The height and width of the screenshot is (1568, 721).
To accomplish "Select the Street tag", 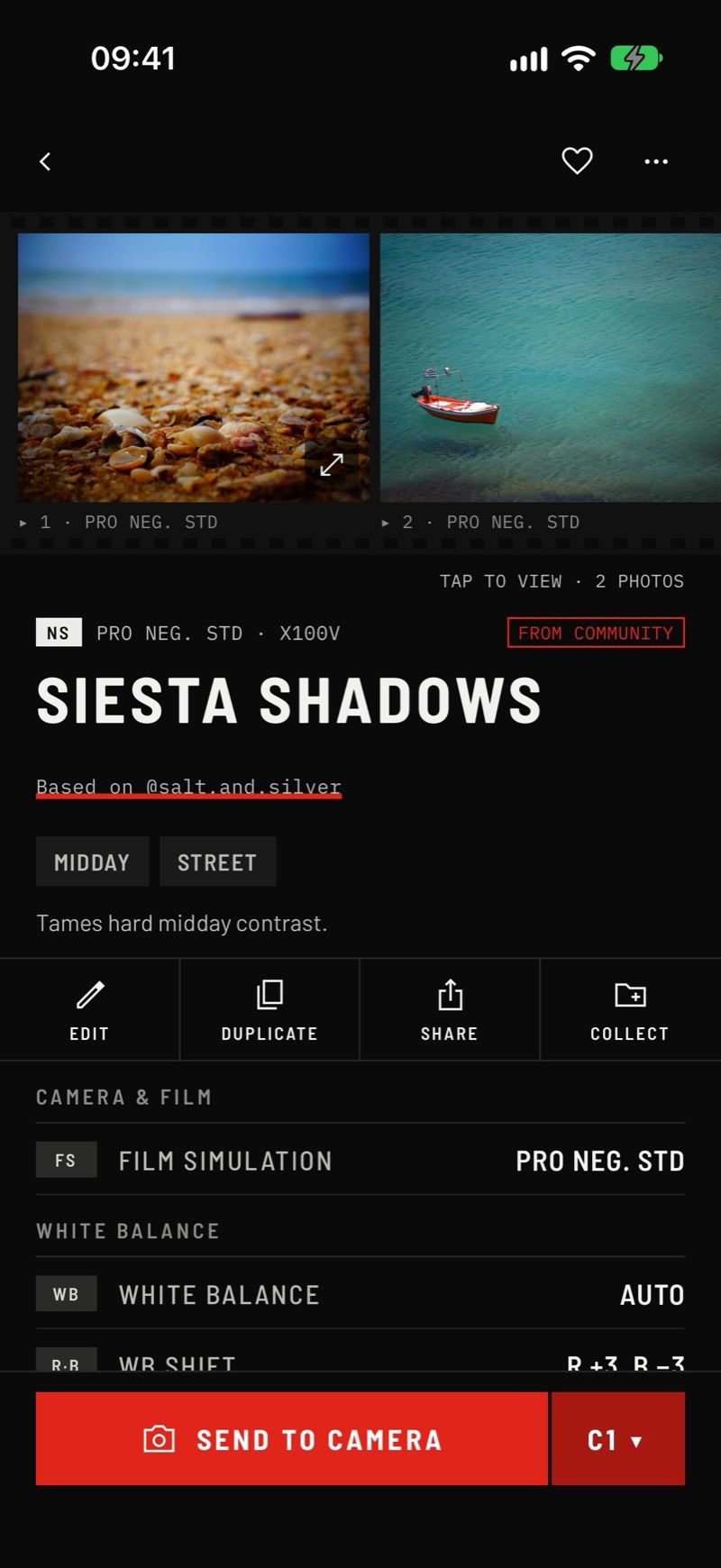I will [217, 861].
